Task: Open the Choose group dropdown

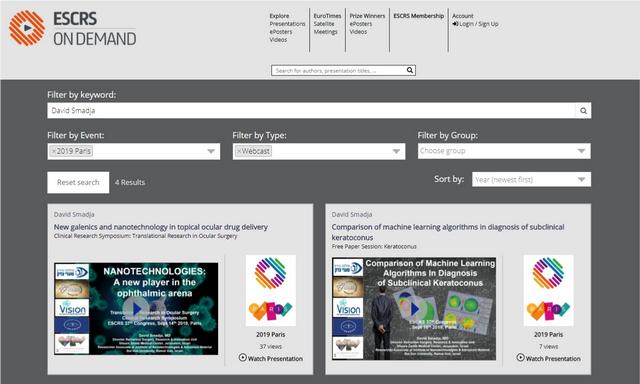Action: click(x=504, y=151)
